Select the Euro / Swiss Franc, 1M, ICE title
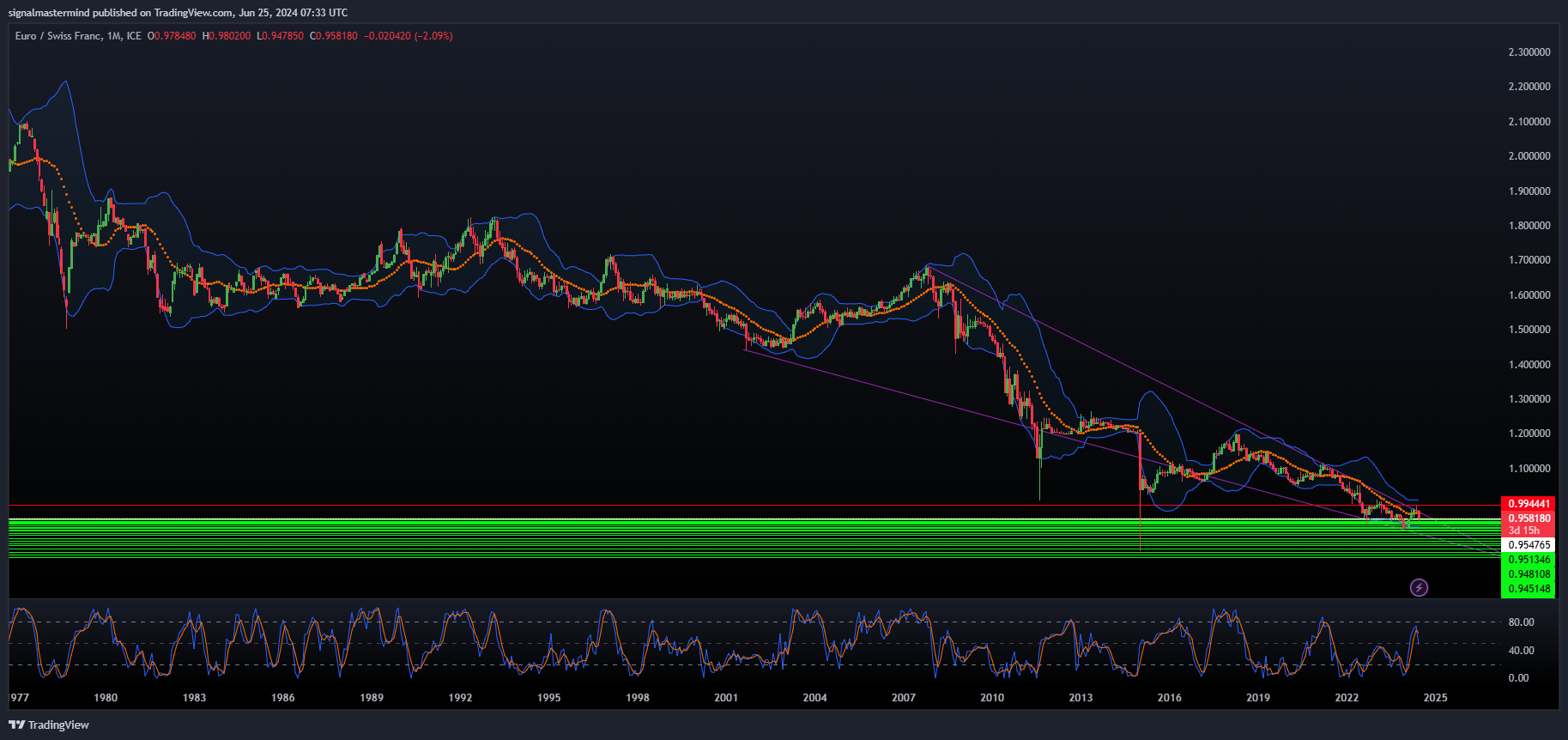Image resolution: width=1568 pixels, height=740 pixels. coord(78,36)
